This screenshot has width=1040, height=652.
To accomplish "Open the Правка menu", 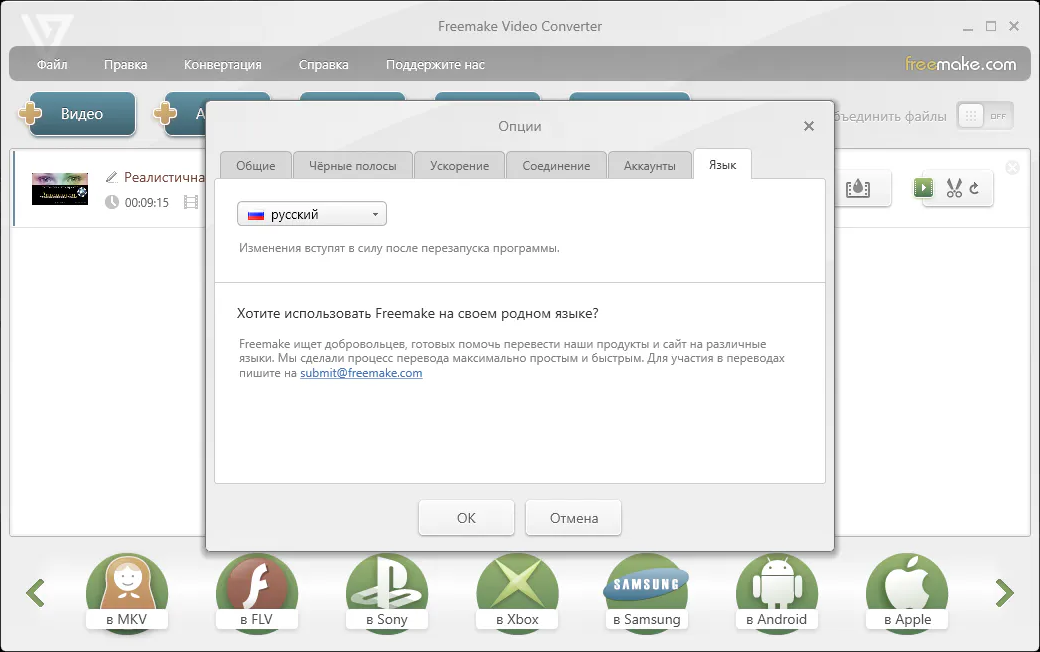I will click(125, 64).
